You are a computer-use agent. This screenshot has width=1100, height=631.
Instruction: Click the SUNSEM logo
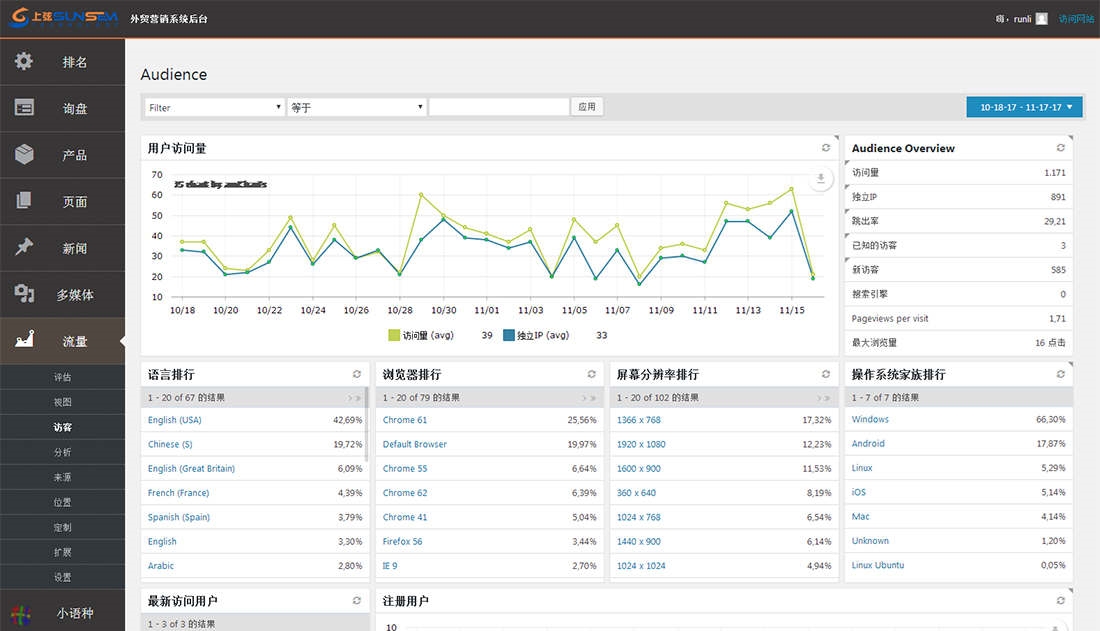click(x=63, y=17)
